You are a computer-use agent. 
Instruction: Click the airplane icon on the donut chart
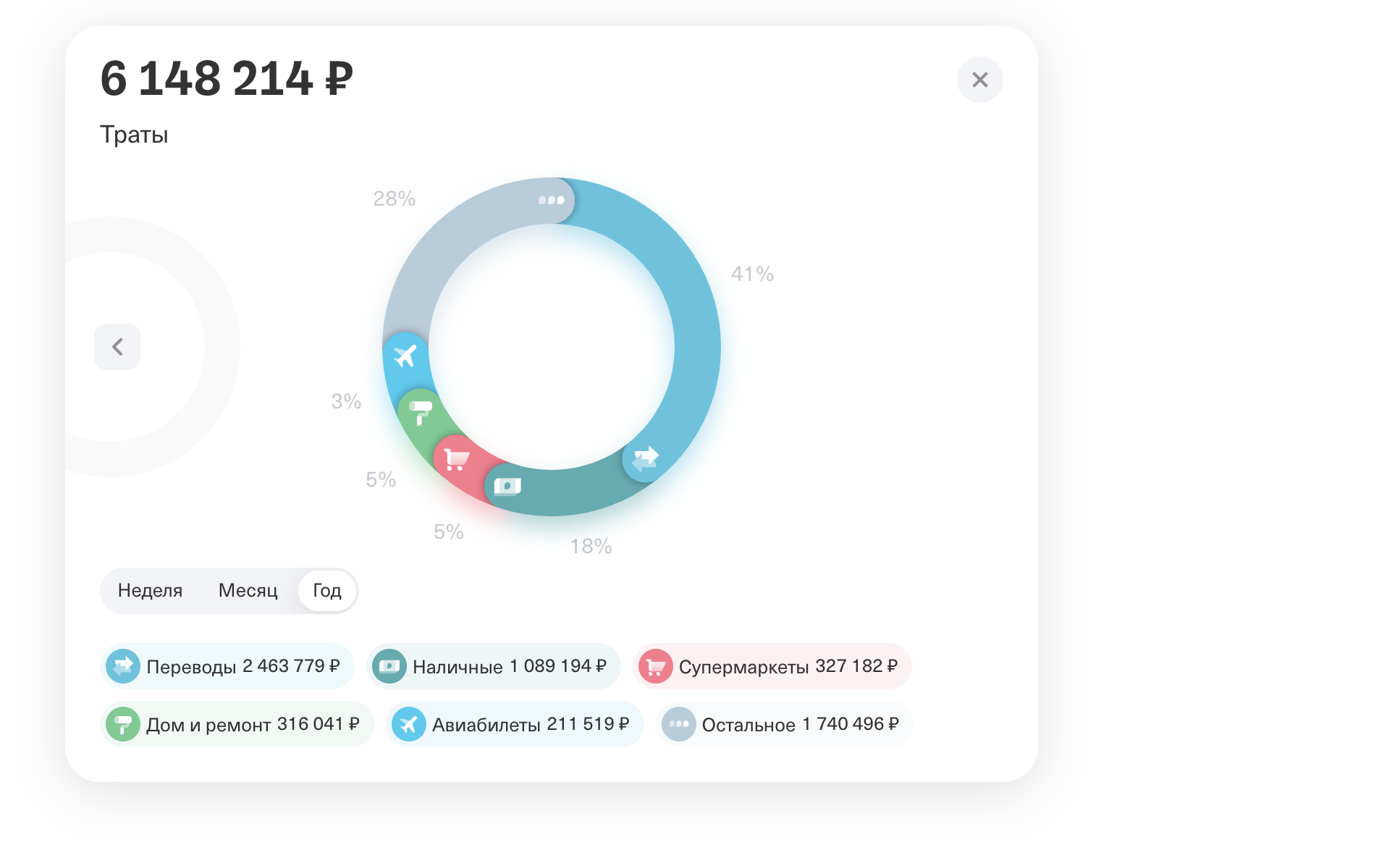click(405, 356)
